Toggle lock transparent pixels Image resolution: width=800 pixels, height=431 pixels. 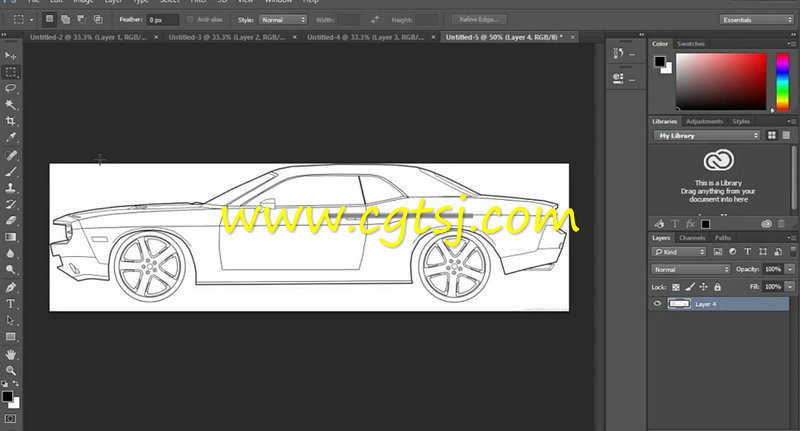tap(676, 287)
